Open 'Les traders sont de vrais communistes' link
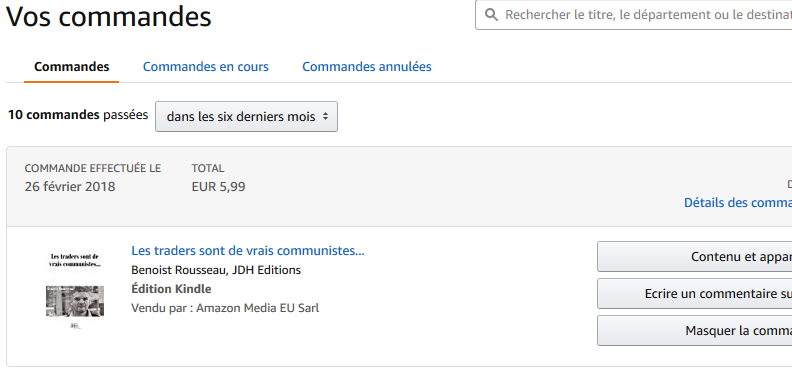This screenshot has height=370, width=792. (248, 250)
